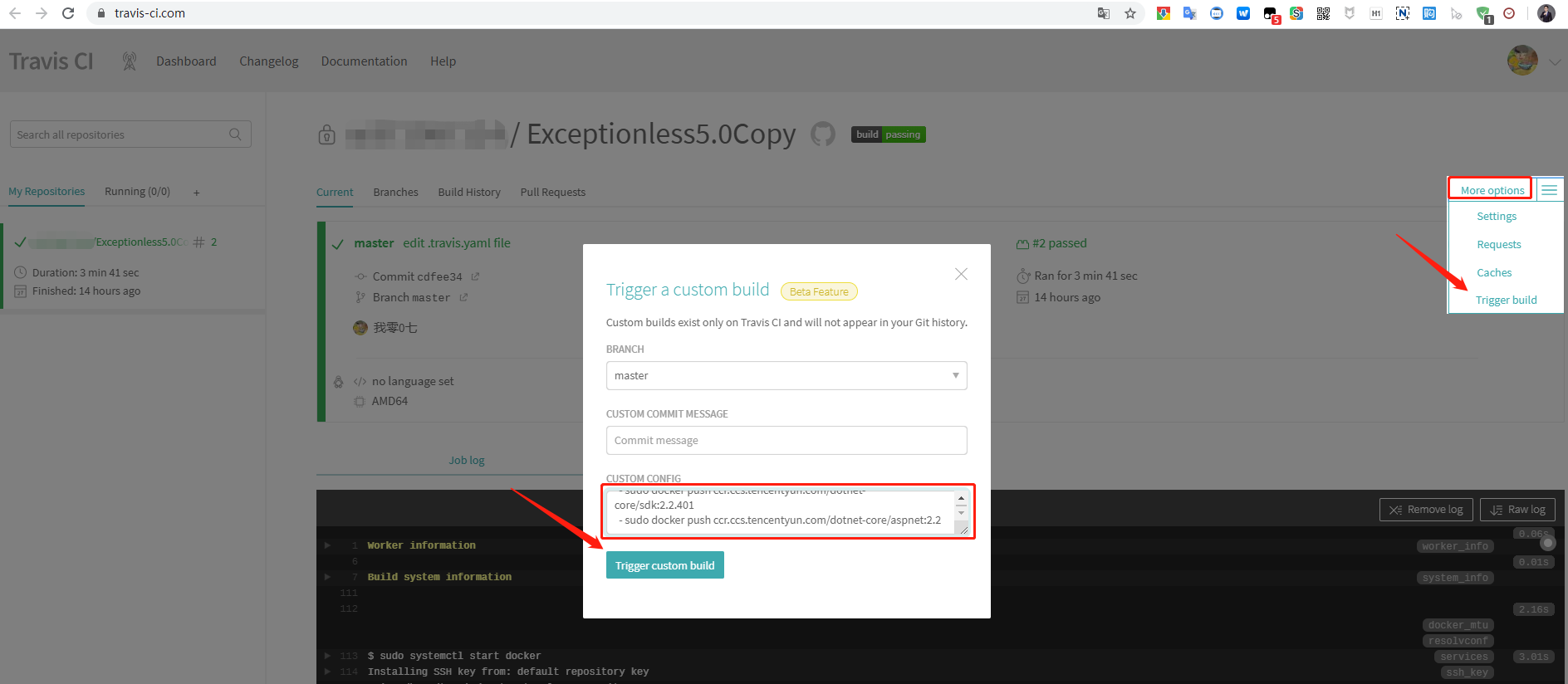The width and height of the screenshot is (1568, 684).
Task: Close the Trigger a custom build dialog
Action: pyautogui.click(x=961, y=274)
